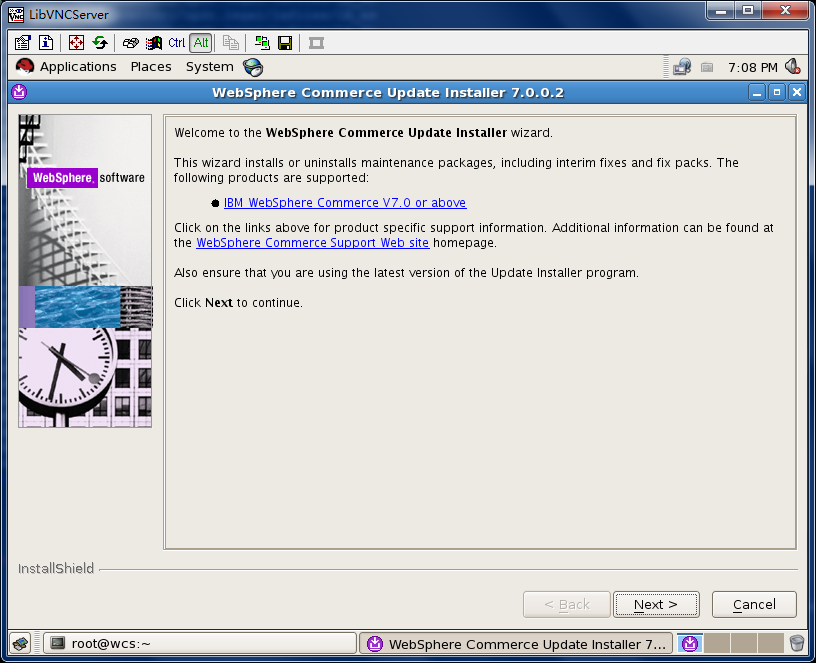Click the installer window menu icon
Viewport: 816px width, 663px height.
(x=19, y=92)
